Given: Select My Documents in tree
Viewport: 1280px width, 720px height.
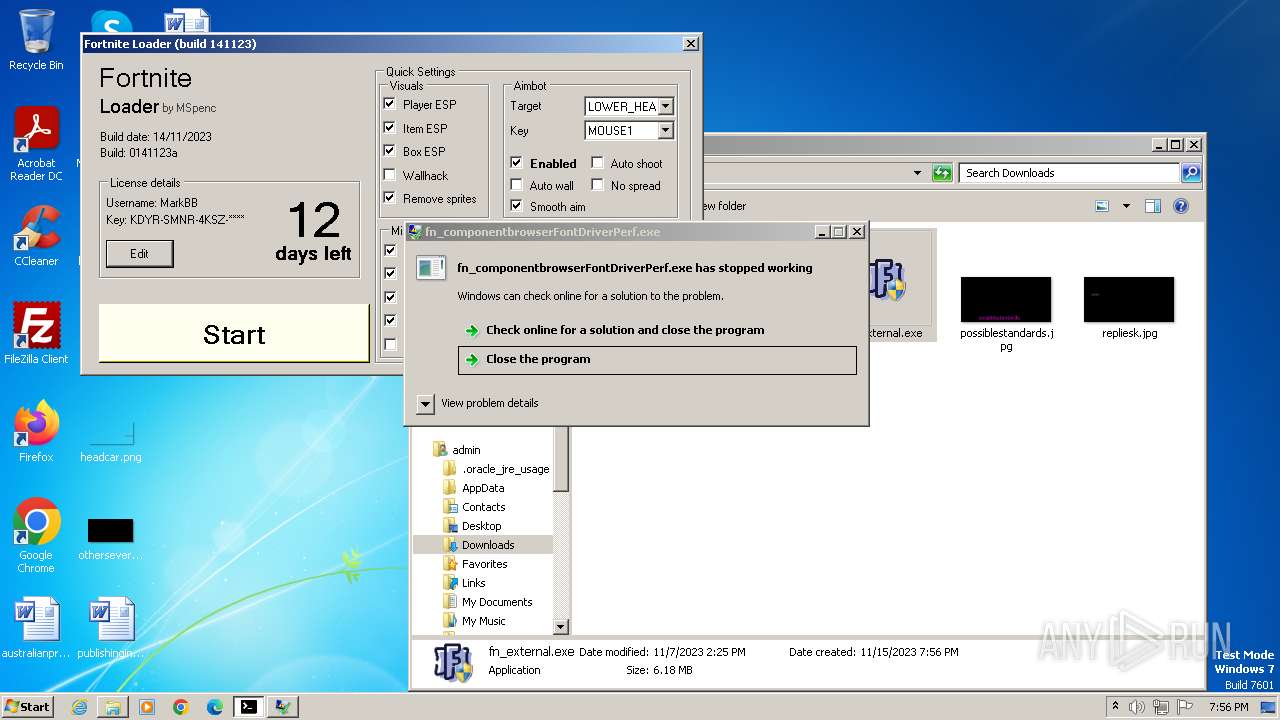Looking at the screenshot, I should [497, 602].
